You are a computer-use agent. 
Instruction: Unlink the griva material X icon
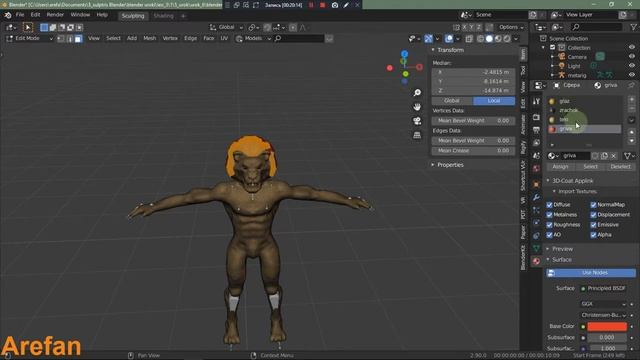614,156
